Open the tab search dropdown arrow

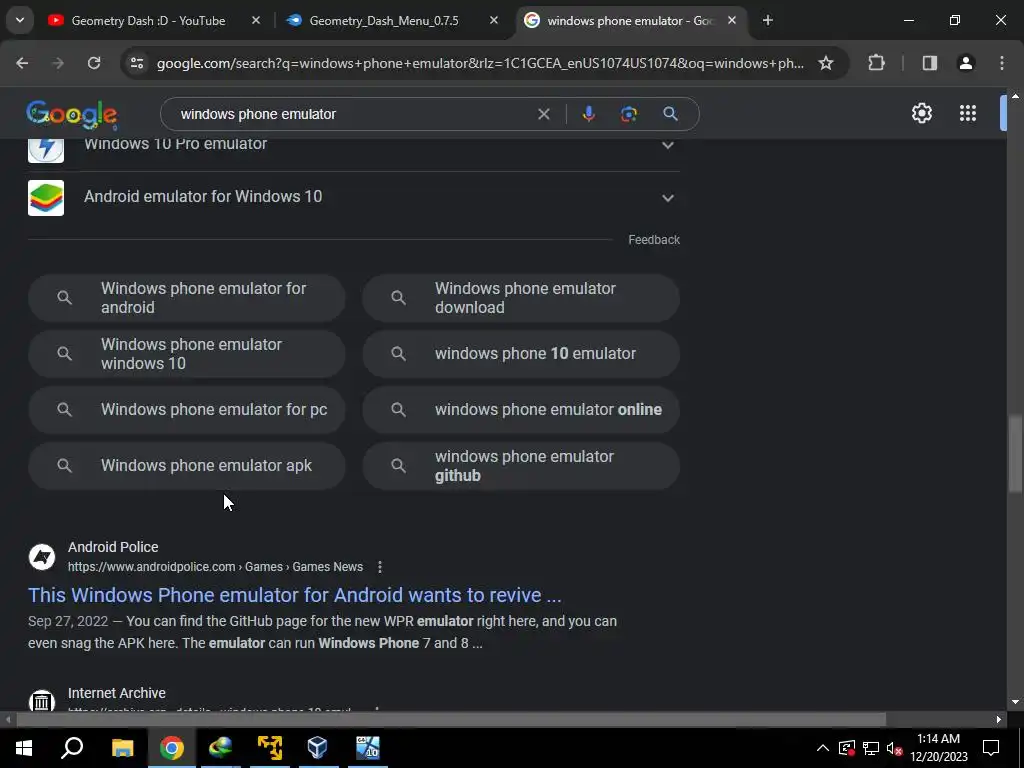pos(20,20)
